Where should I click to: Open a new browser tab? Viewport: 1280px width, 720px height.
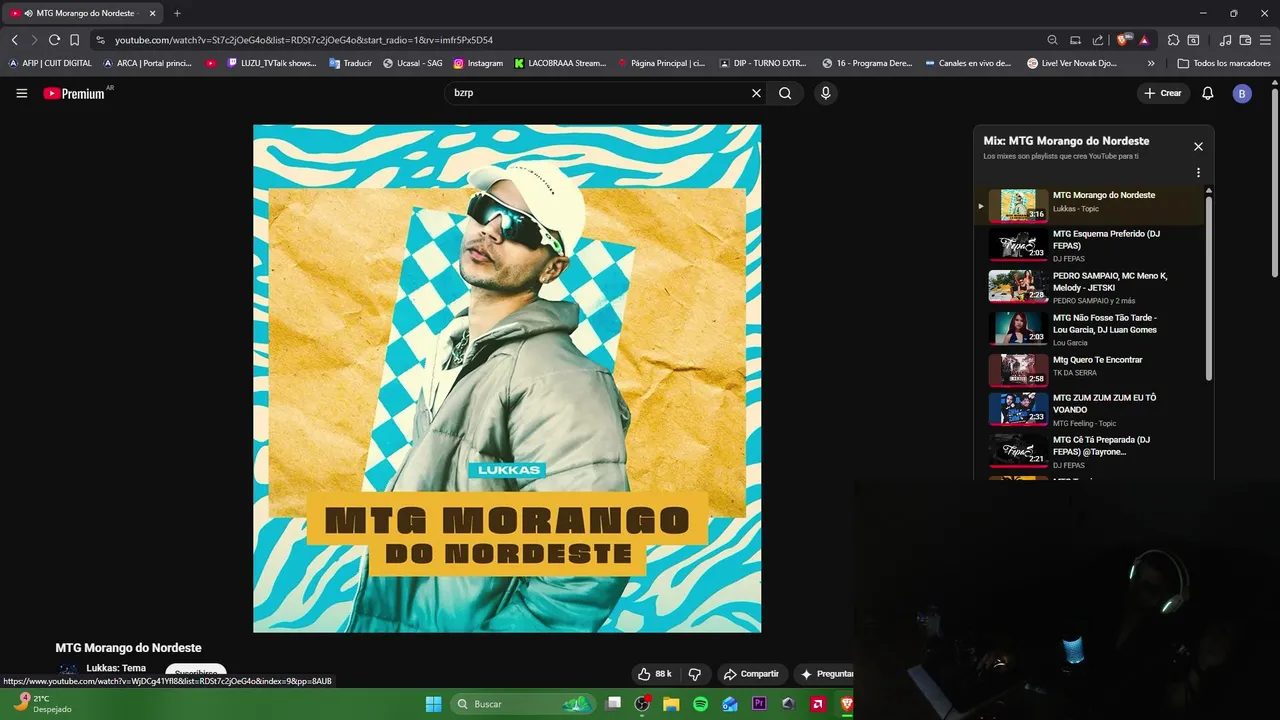click(177, 13)
